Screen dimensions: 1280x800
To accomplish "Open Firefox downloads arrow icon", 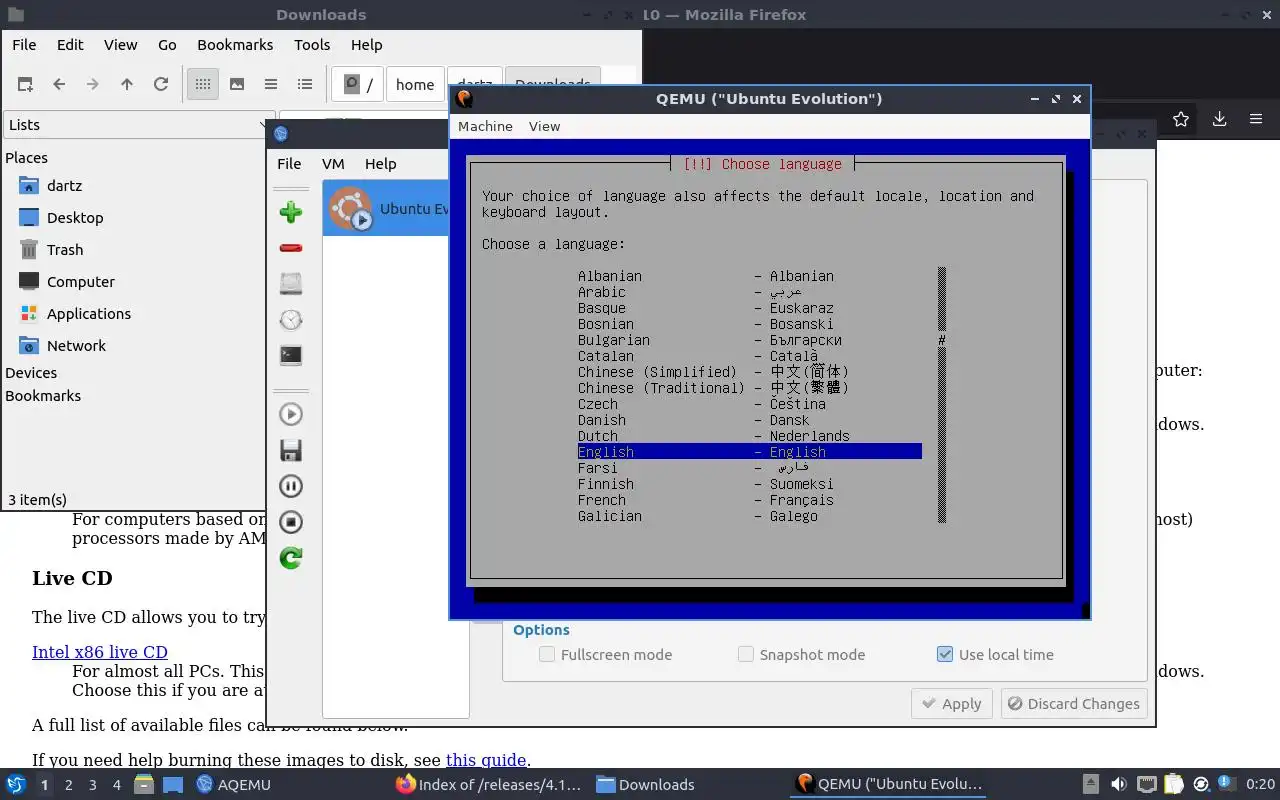I will [1219, 119].
